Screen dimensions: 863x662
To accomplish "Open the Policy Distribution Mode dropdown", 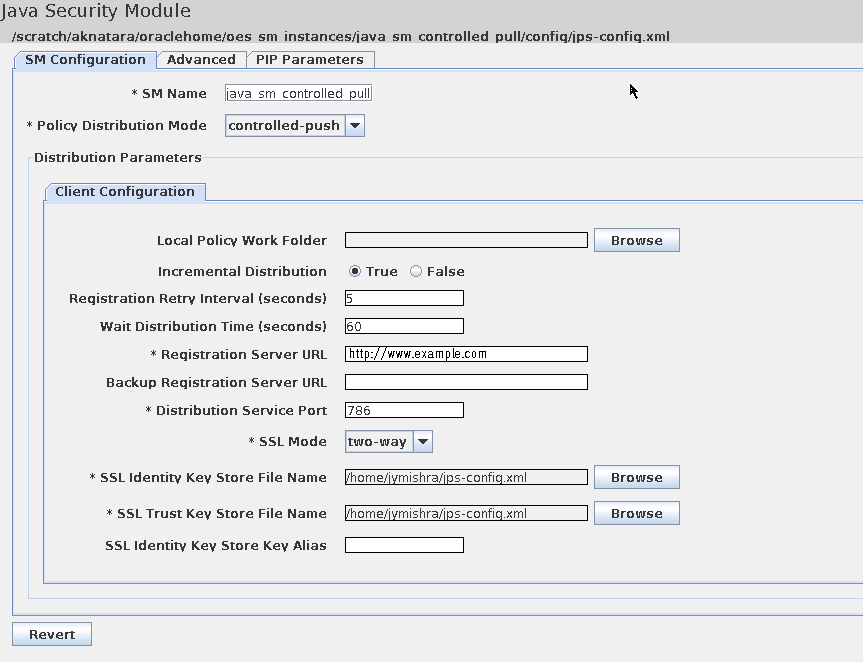I will pos(294,125).
